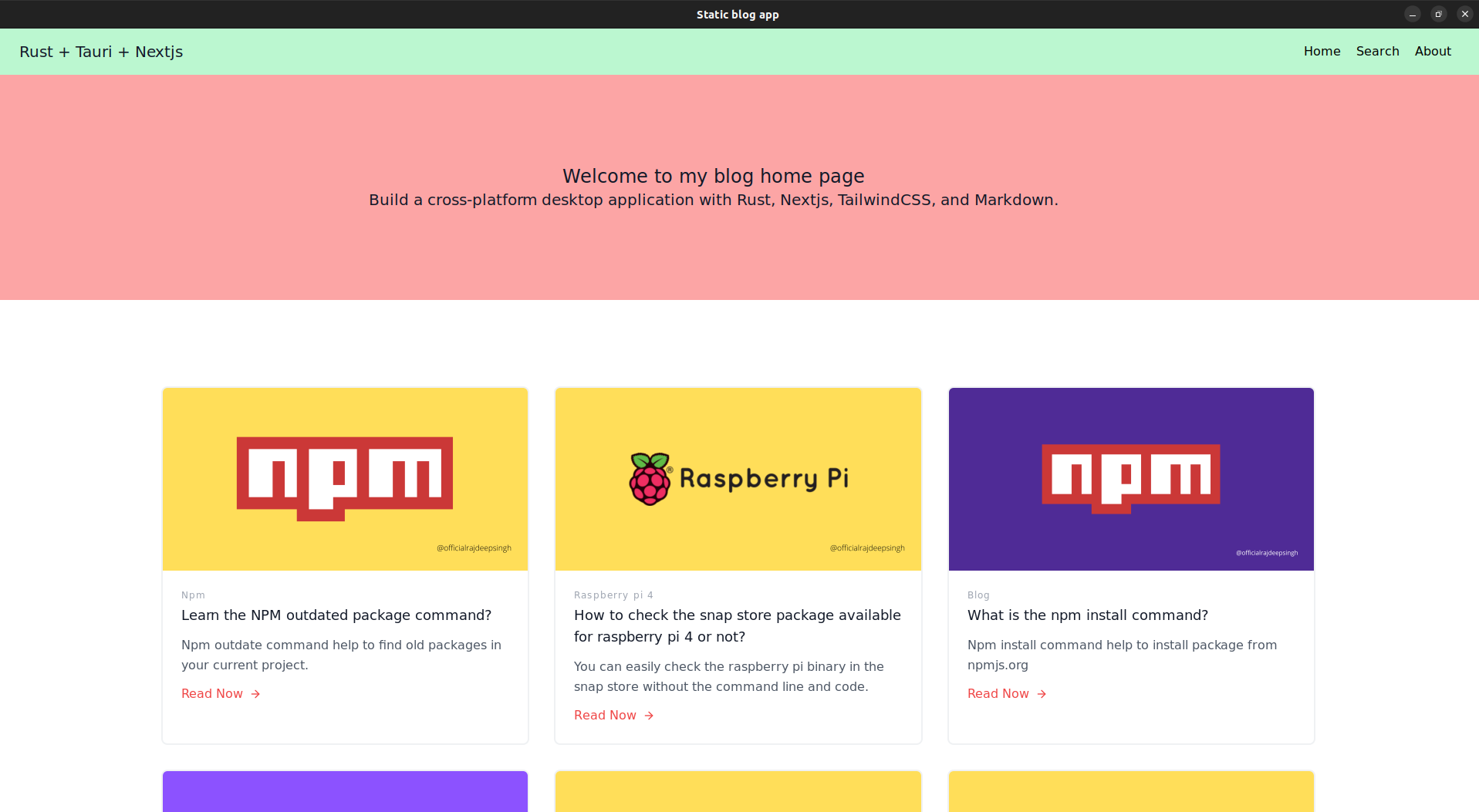Click the 'You can easily check the raspberry pi' description

[x=729, y=676]
